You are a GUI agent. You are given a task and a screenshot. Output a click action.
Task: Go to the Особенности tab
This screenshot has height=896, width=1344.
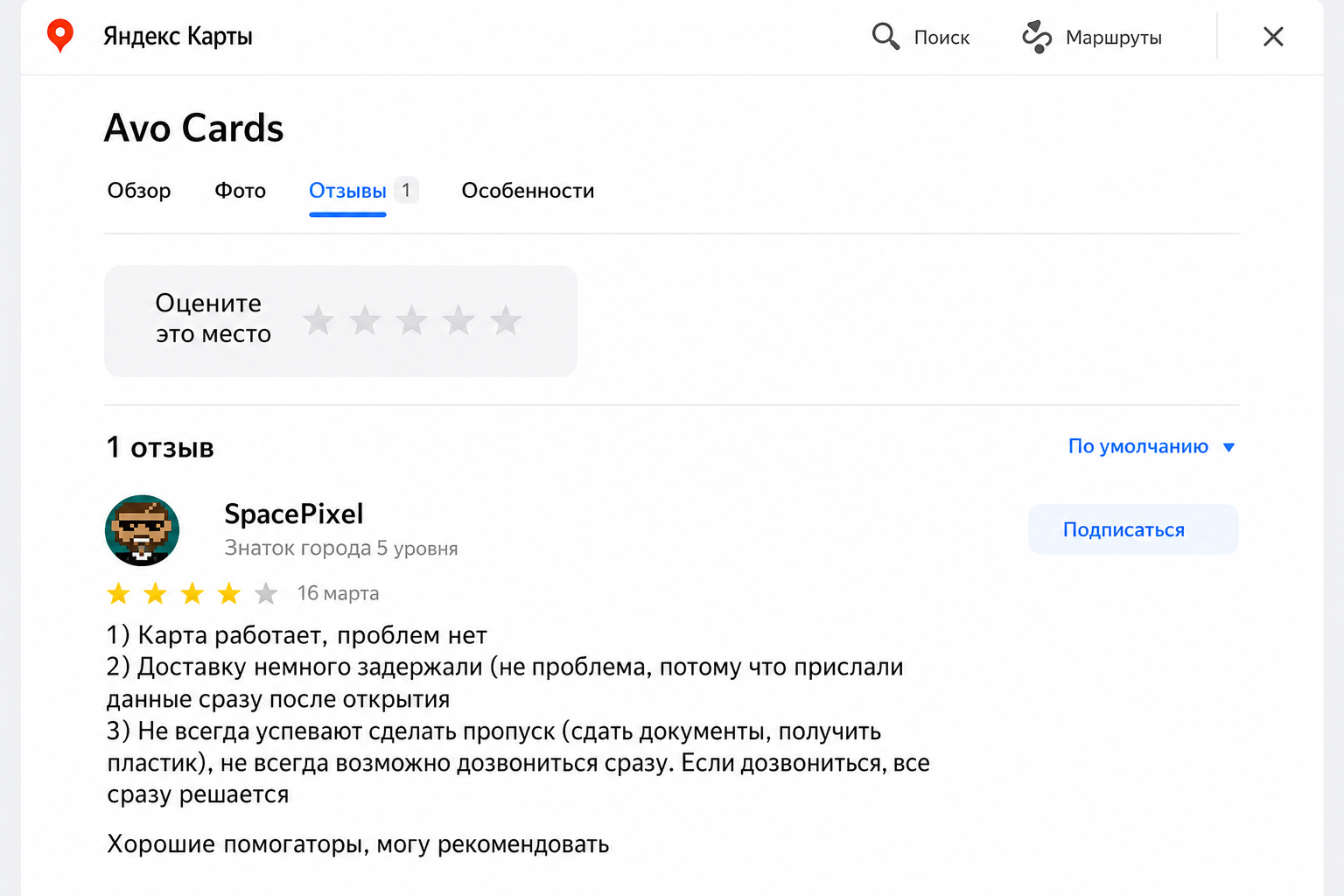[x=528, y=191]
